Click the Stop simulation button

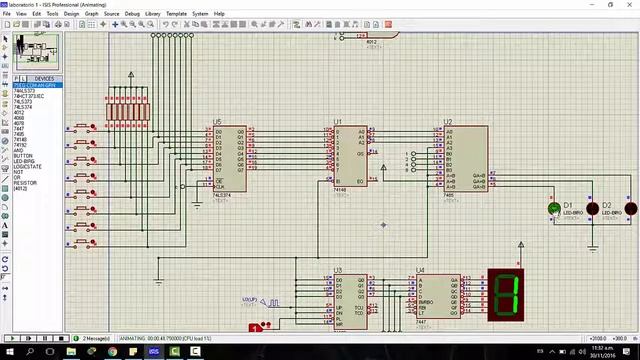click(x=61, y=338)
